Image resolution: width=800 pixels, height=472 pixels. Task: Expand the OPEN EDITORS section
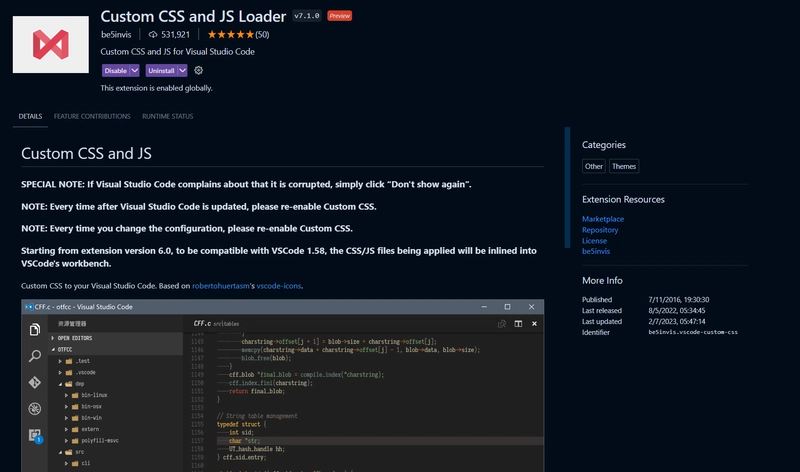click(x=52, y=338)
